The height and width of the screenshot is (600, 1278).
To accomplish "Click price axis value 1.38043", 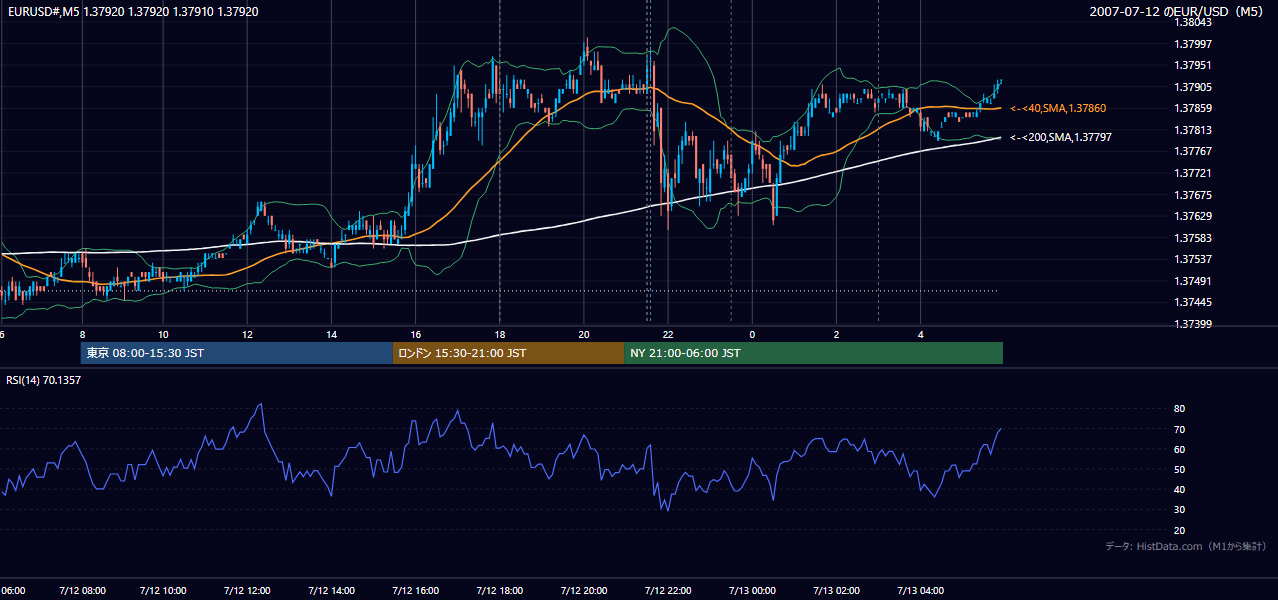I will pos(1193,22).
